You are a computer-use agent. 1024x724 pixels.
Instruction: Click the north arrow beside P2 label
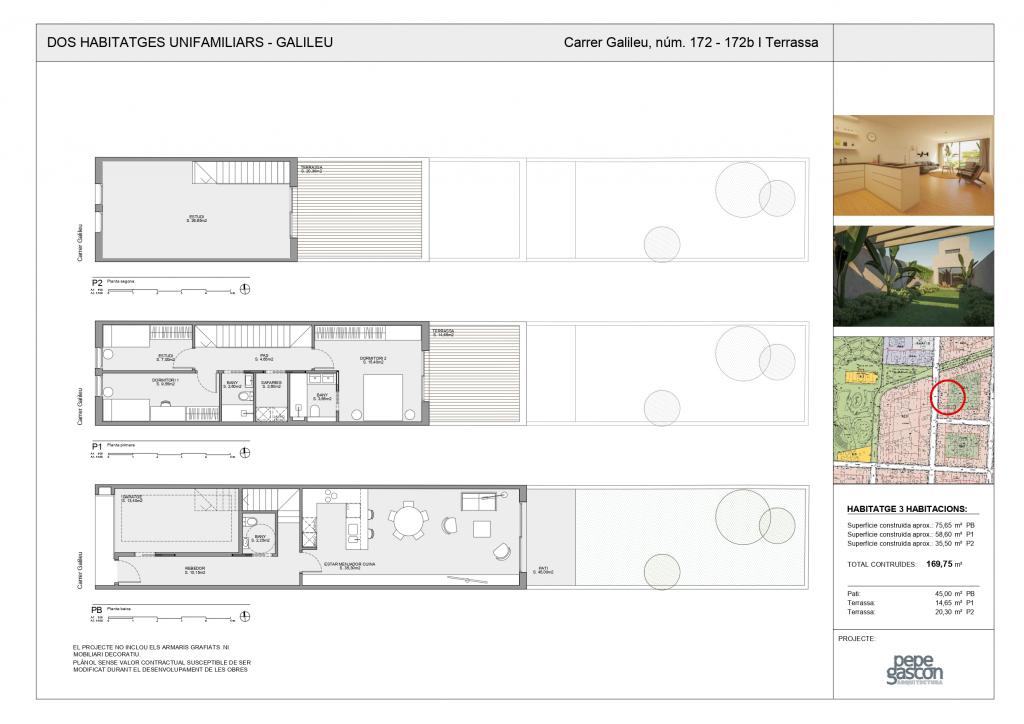pos(245,291)
